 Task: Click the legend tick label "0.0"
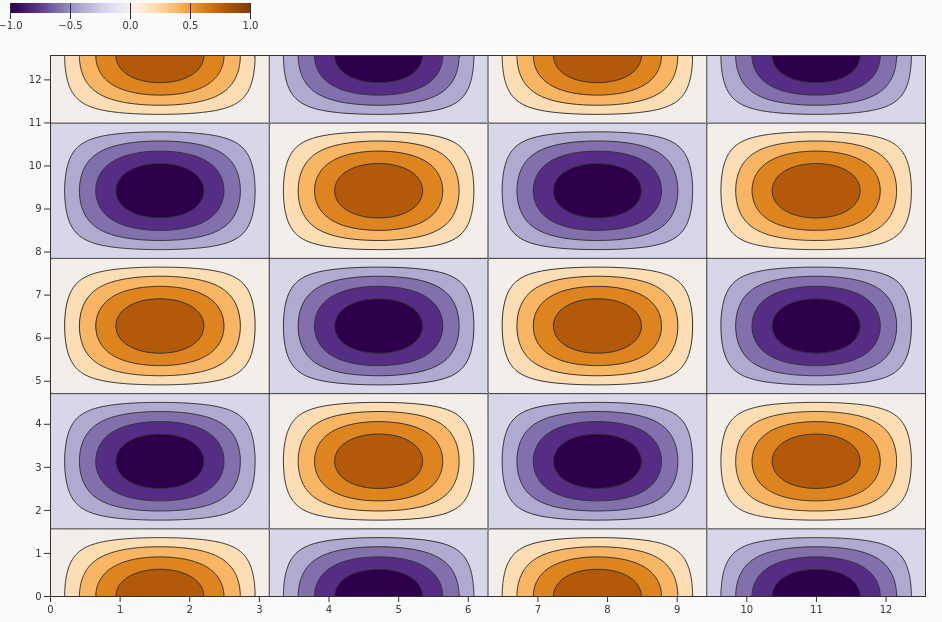point(130,25)
